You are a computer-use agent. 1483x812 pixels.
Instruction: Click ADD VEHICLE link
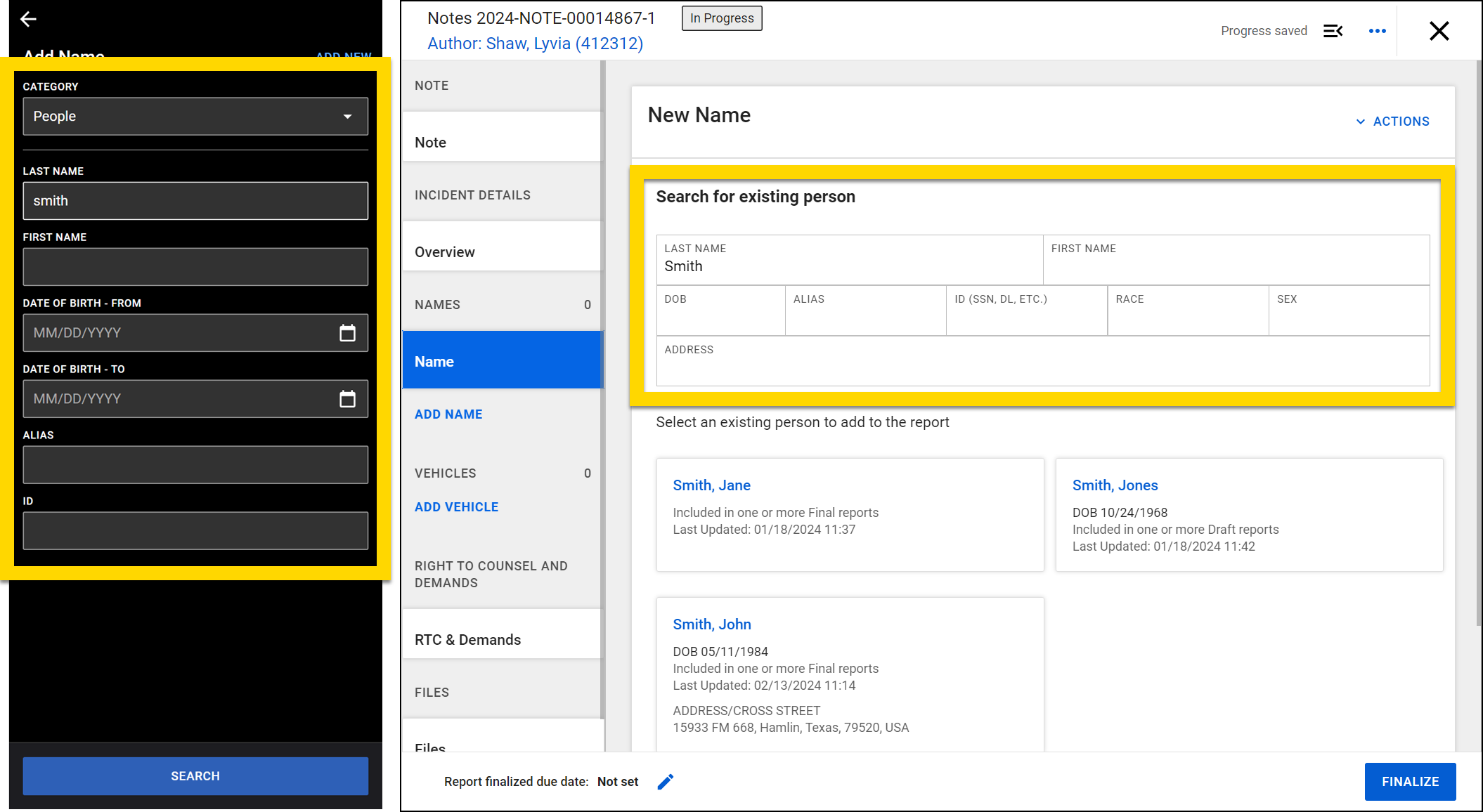click(456, 507)
